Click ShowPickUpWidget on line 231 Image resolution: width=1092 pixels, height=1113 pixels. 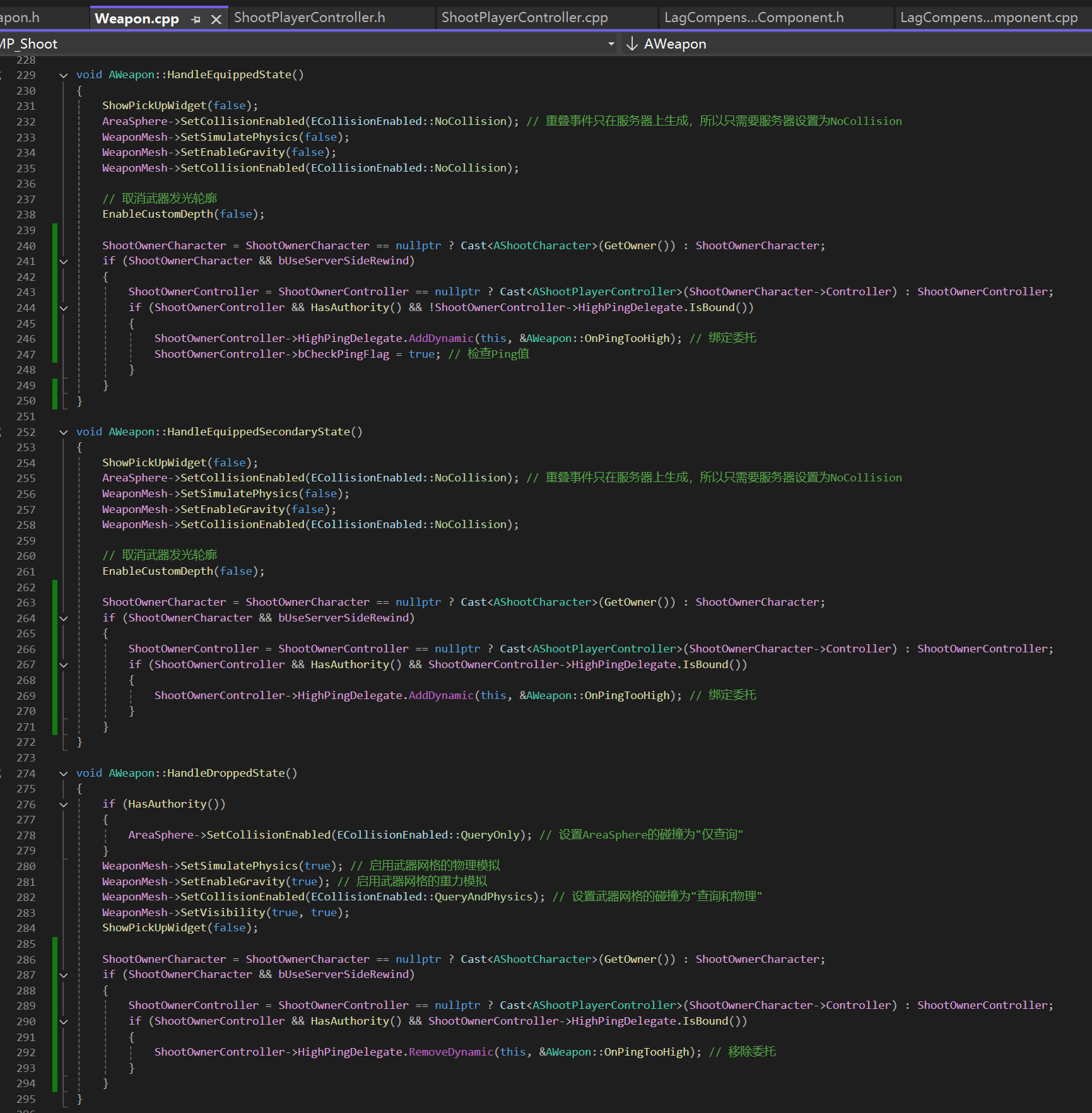(155, 105)
